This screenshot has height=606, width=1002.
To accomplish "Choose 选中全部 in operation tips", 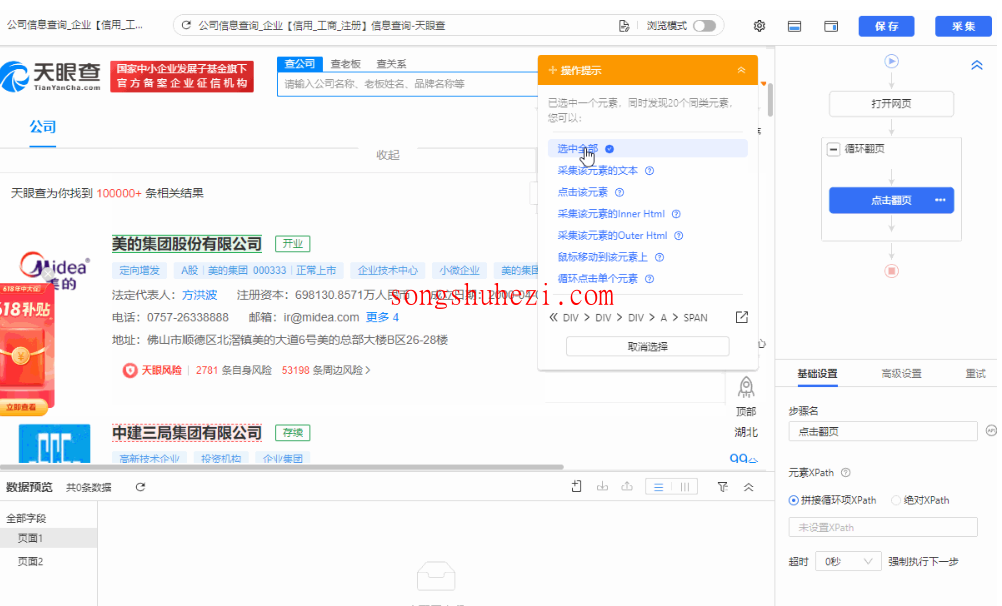I will coord(578,149).
